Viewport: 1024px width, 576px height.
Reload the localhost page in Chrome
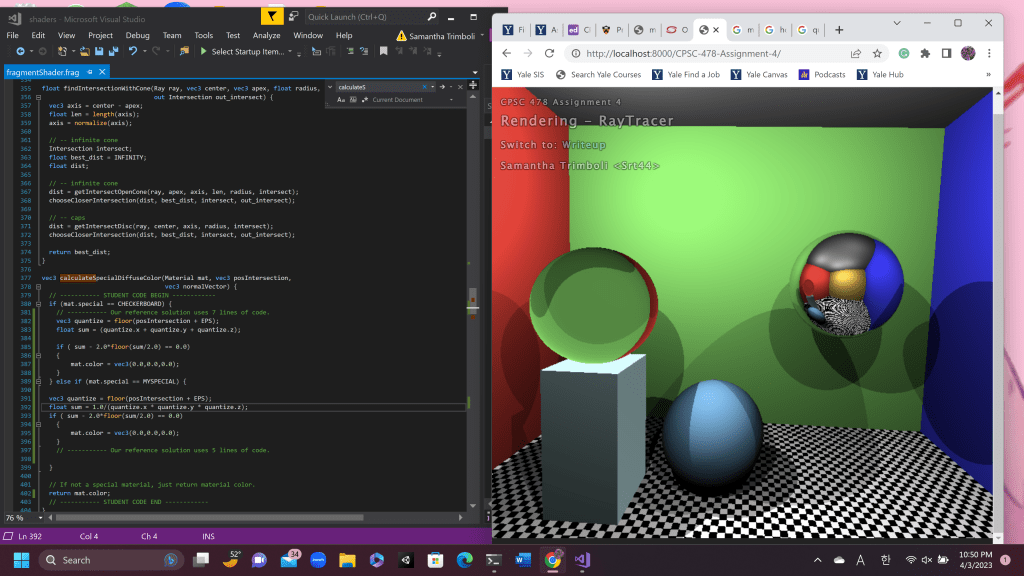pos(549,53)
